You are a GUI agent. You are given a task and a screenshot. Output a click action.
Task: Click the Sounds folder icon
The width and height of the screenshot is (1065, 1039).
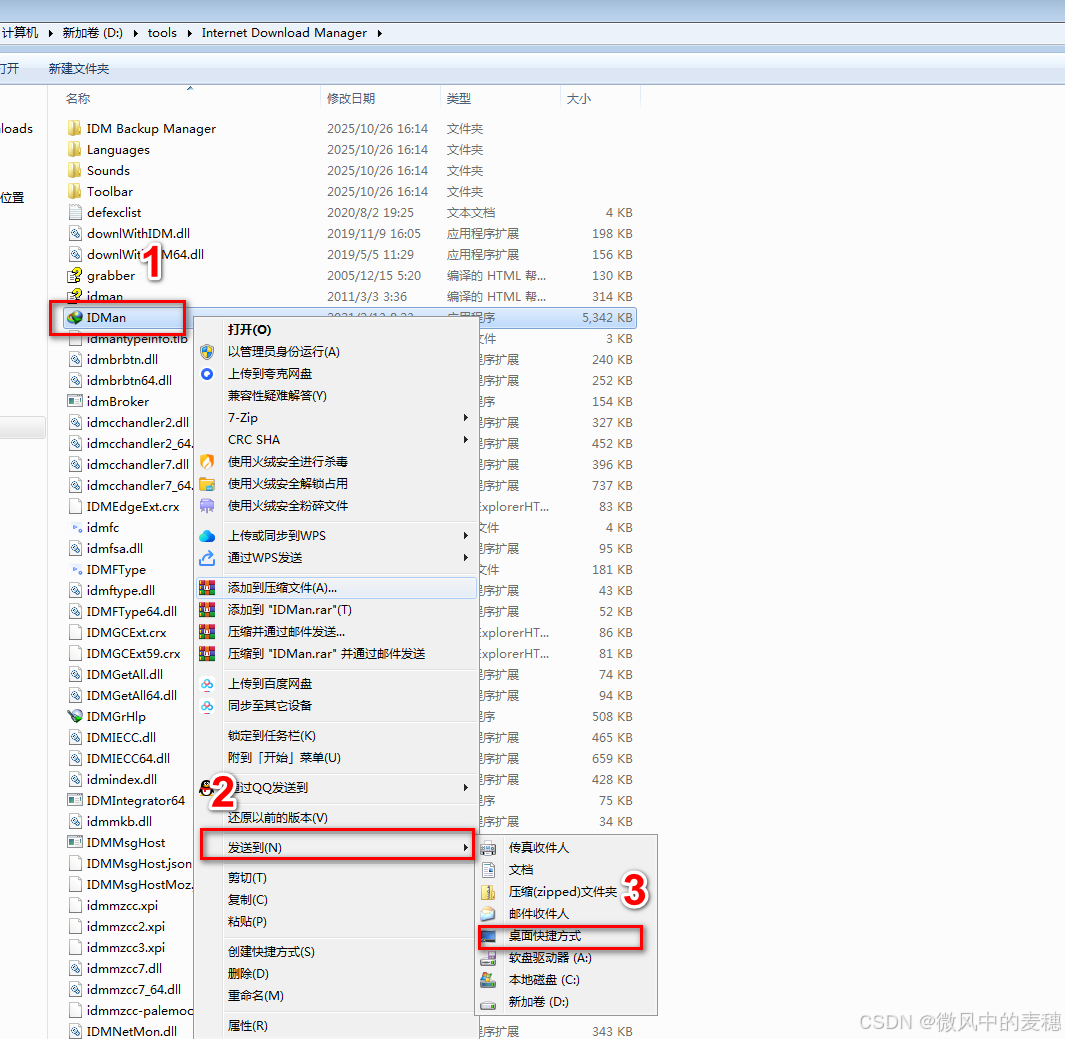[75, 170]
